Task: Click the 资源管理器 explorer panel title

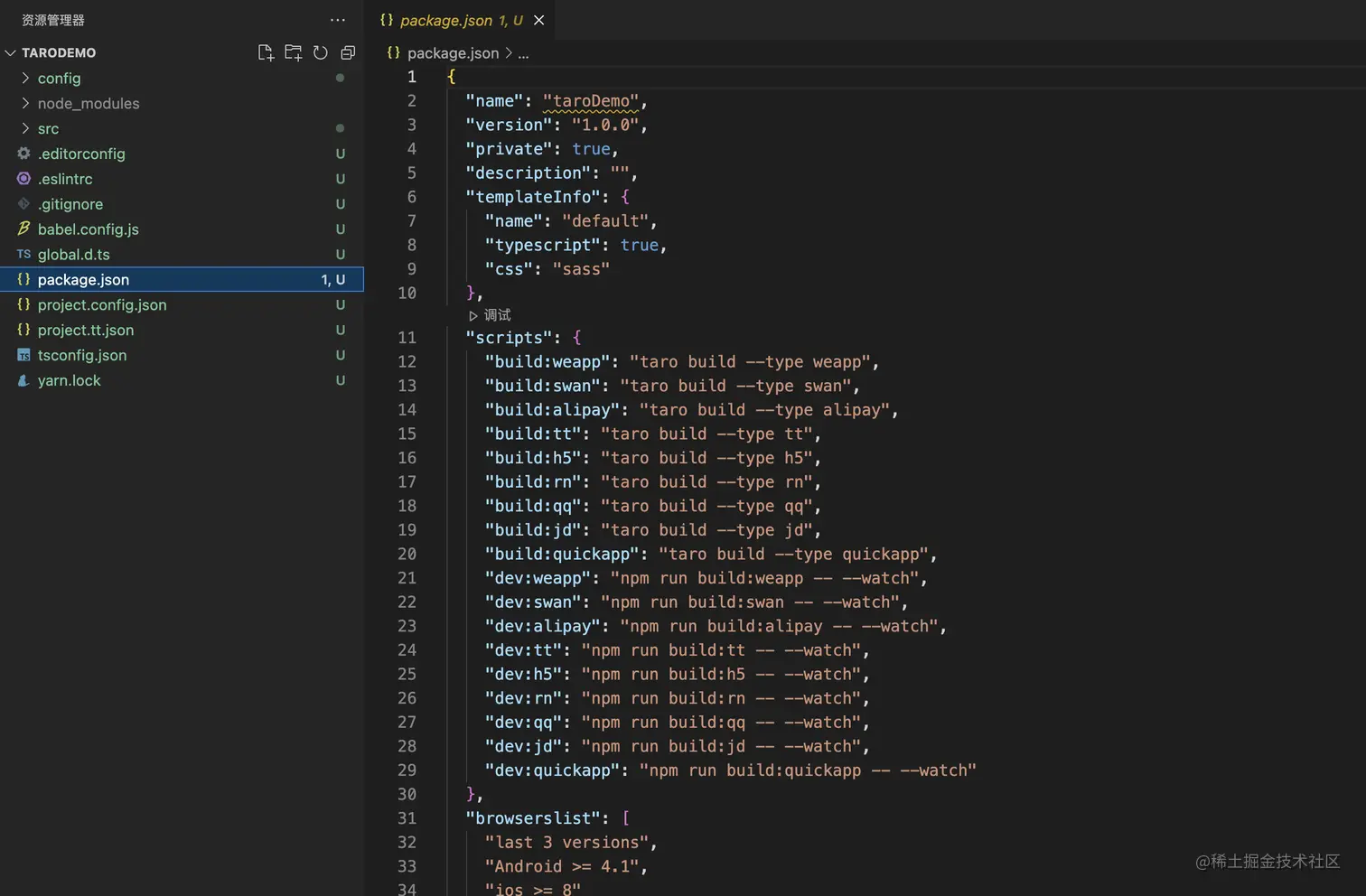Action: pyautogui.click(x=53, y=20)
